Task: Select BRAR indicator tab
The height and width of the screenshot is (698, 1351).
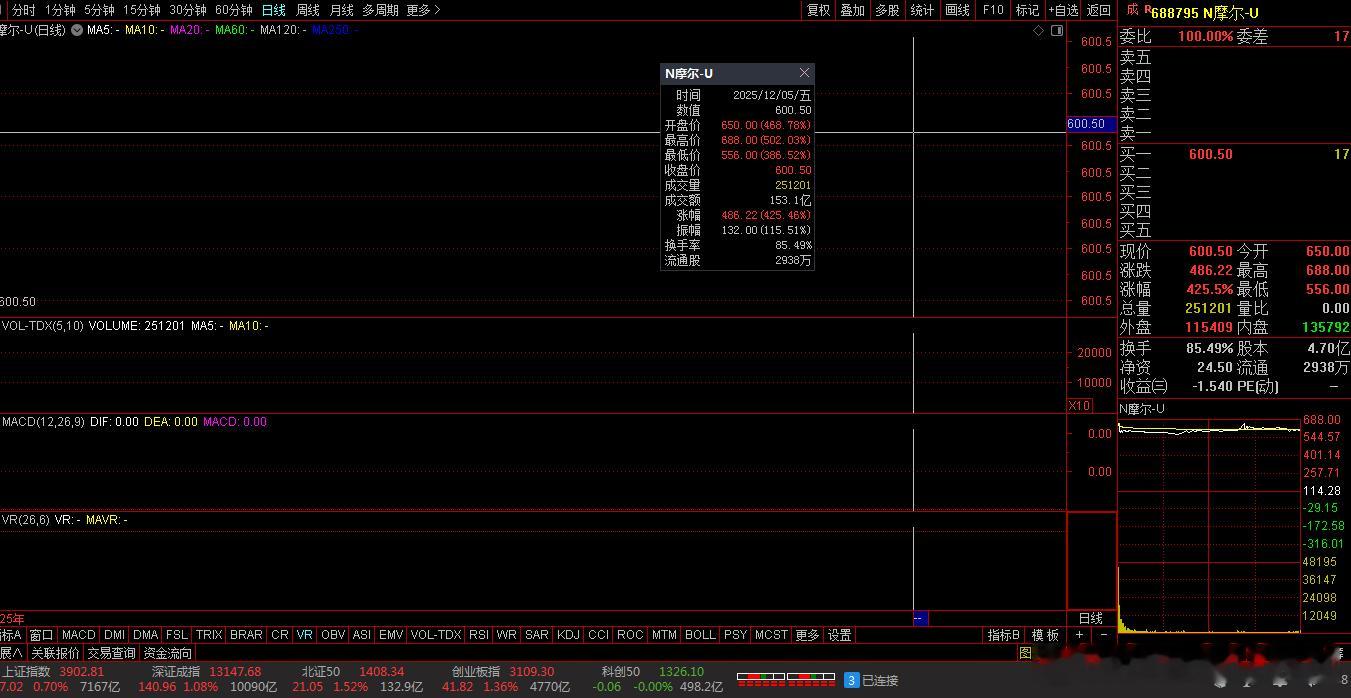Action: click(246, 635)
